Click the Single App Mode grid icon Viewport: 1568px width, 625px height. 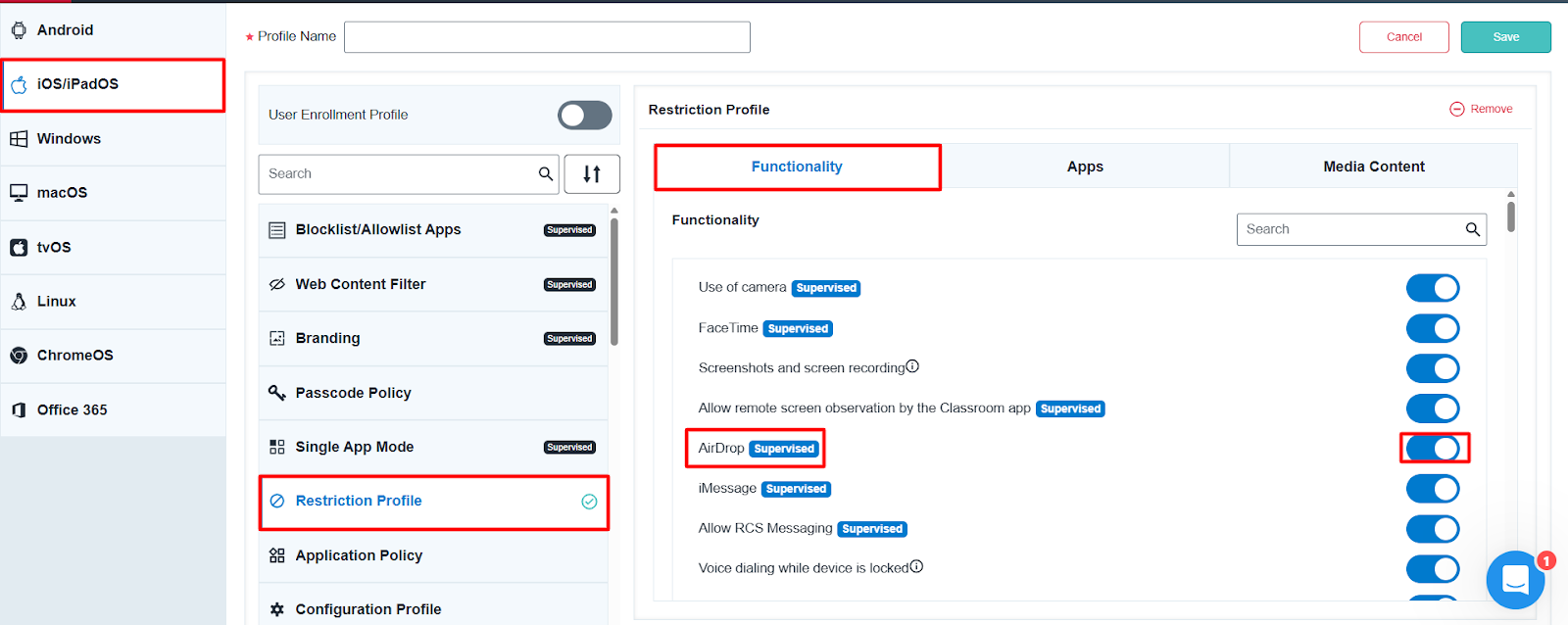277,447
